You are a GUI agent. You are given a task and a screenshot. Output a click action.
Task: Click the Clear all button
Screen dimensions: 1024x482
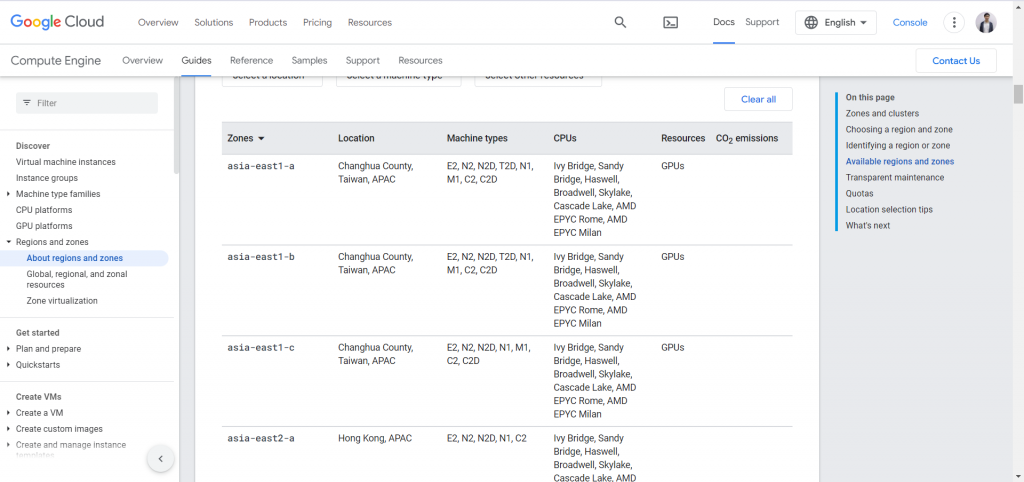coord(758,99)
